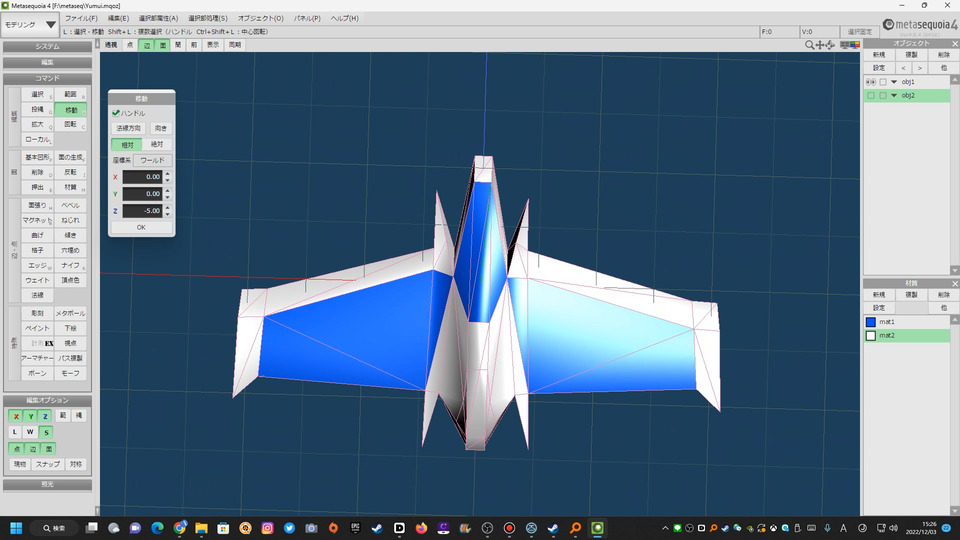Toggle the lock checkbox for obj2

pos(883,96)
